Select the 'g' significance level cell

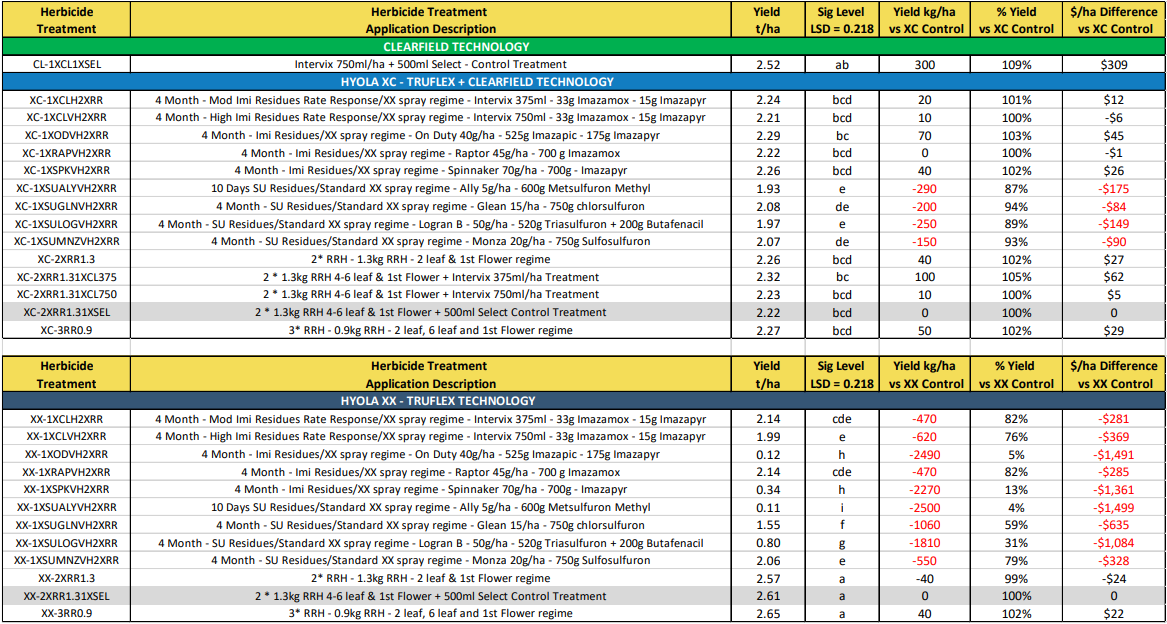point(842,543)
